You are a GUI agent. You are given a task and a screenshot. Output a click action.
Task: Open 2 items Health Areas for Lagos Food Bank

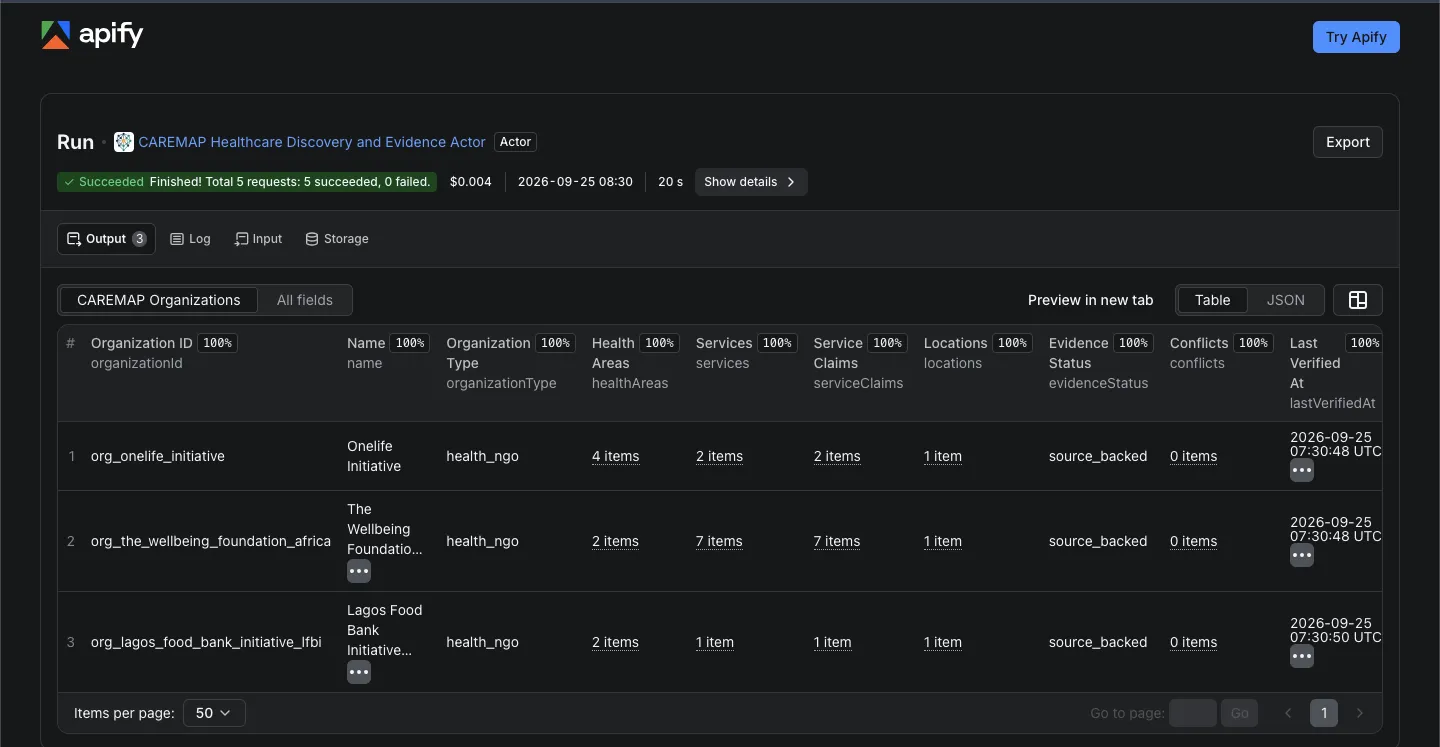pos(615,642)
